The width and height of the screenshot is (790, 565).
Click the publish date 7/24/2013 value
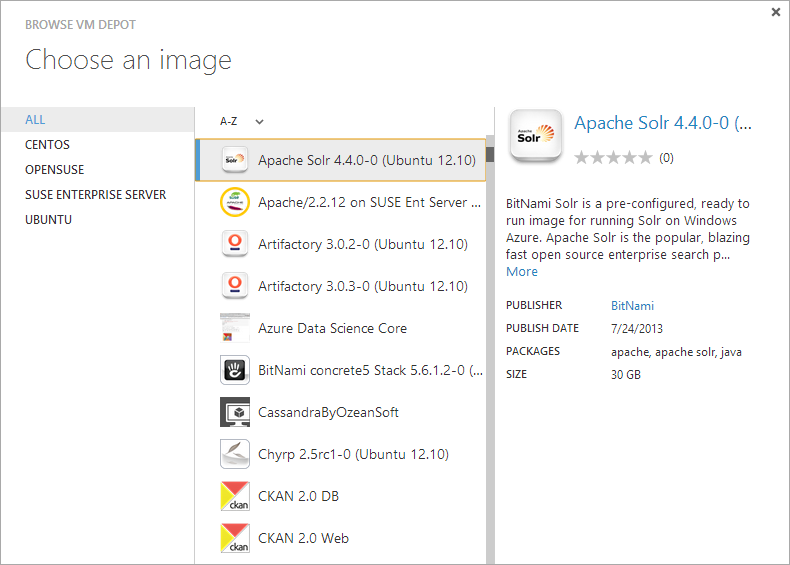click(636, 329)
